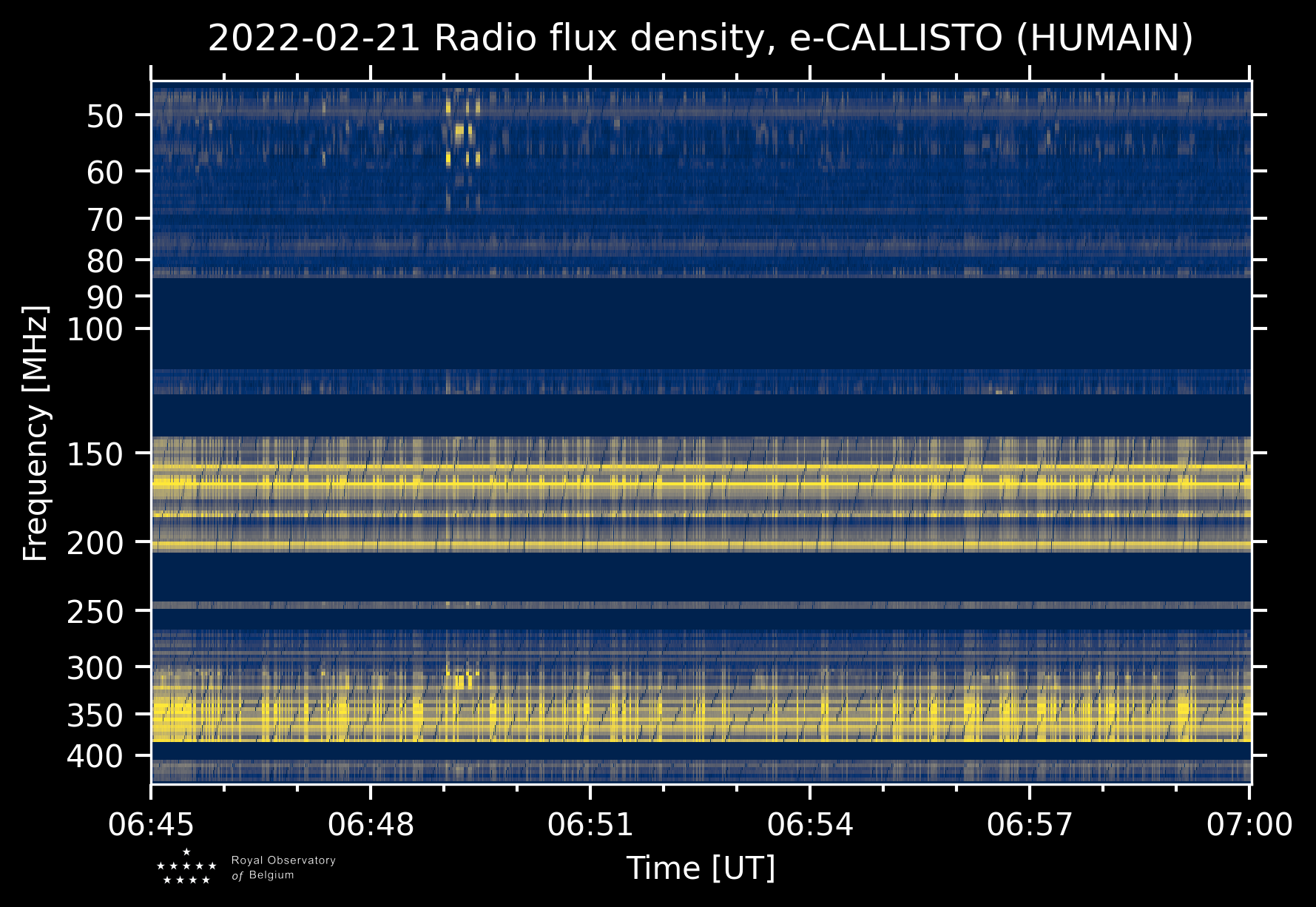Select the 06:48 time axis label
The image size is (1316, 907).
(371, 824)
